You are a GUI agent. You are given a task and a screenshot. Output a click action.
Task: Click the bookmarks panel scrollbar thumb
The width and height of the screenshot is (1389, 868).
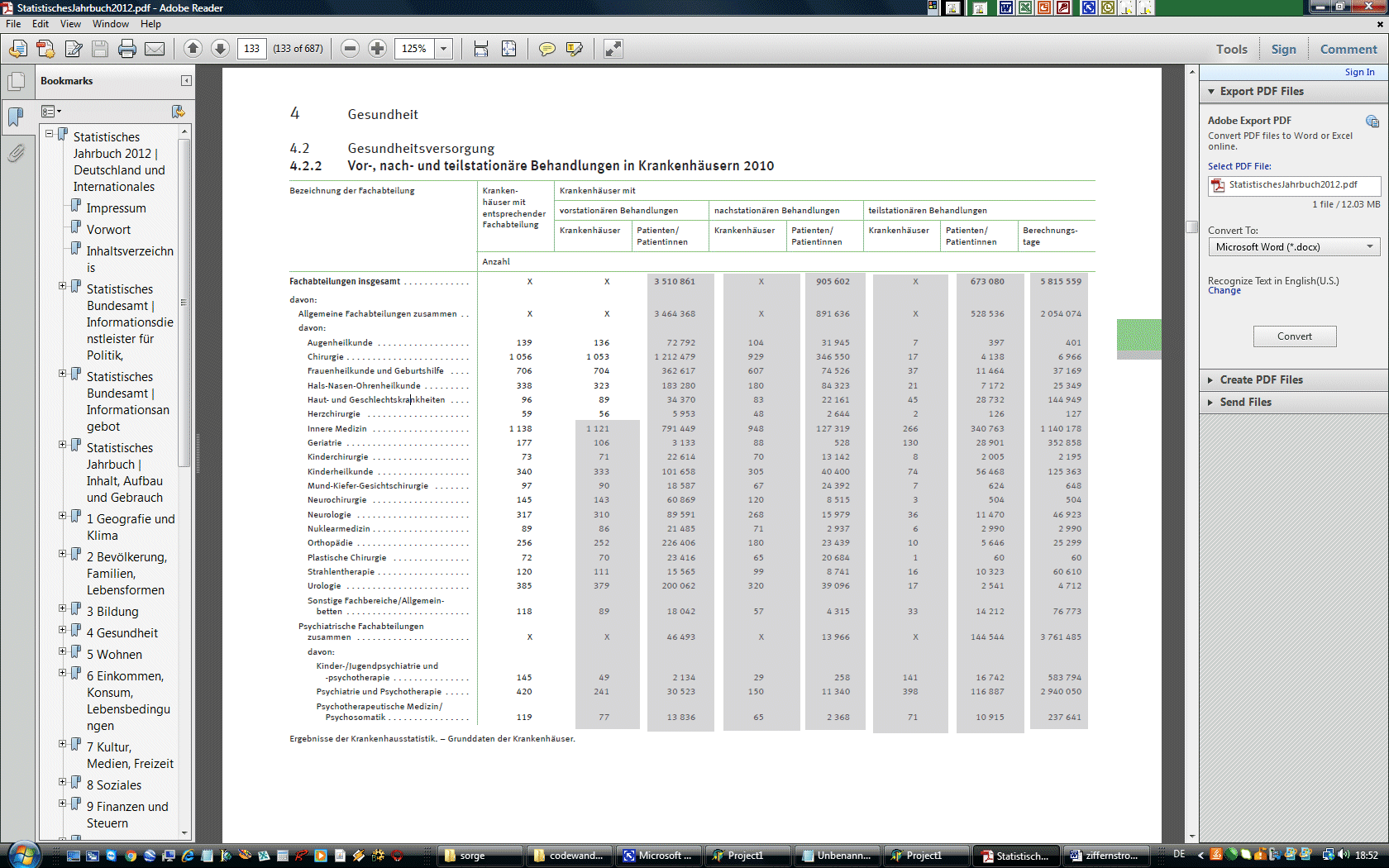tap(184, 303)
